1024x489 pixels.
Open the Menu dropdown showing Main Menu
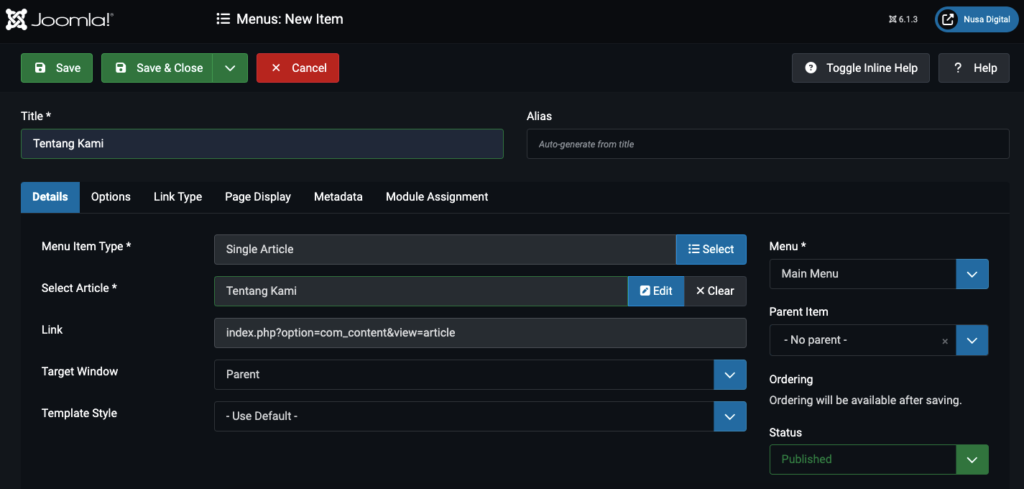pos(879,274)
